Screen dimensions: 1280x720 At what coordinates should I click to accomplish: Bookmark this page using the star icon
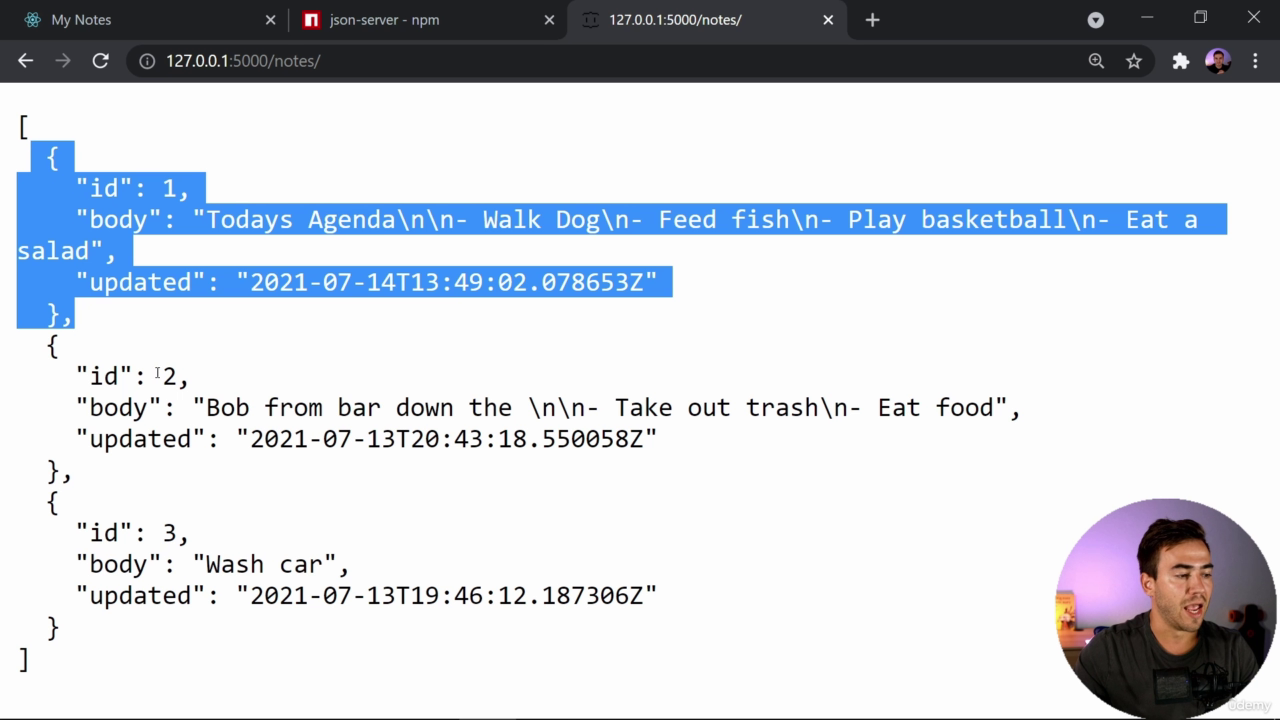pos(1134,61)
